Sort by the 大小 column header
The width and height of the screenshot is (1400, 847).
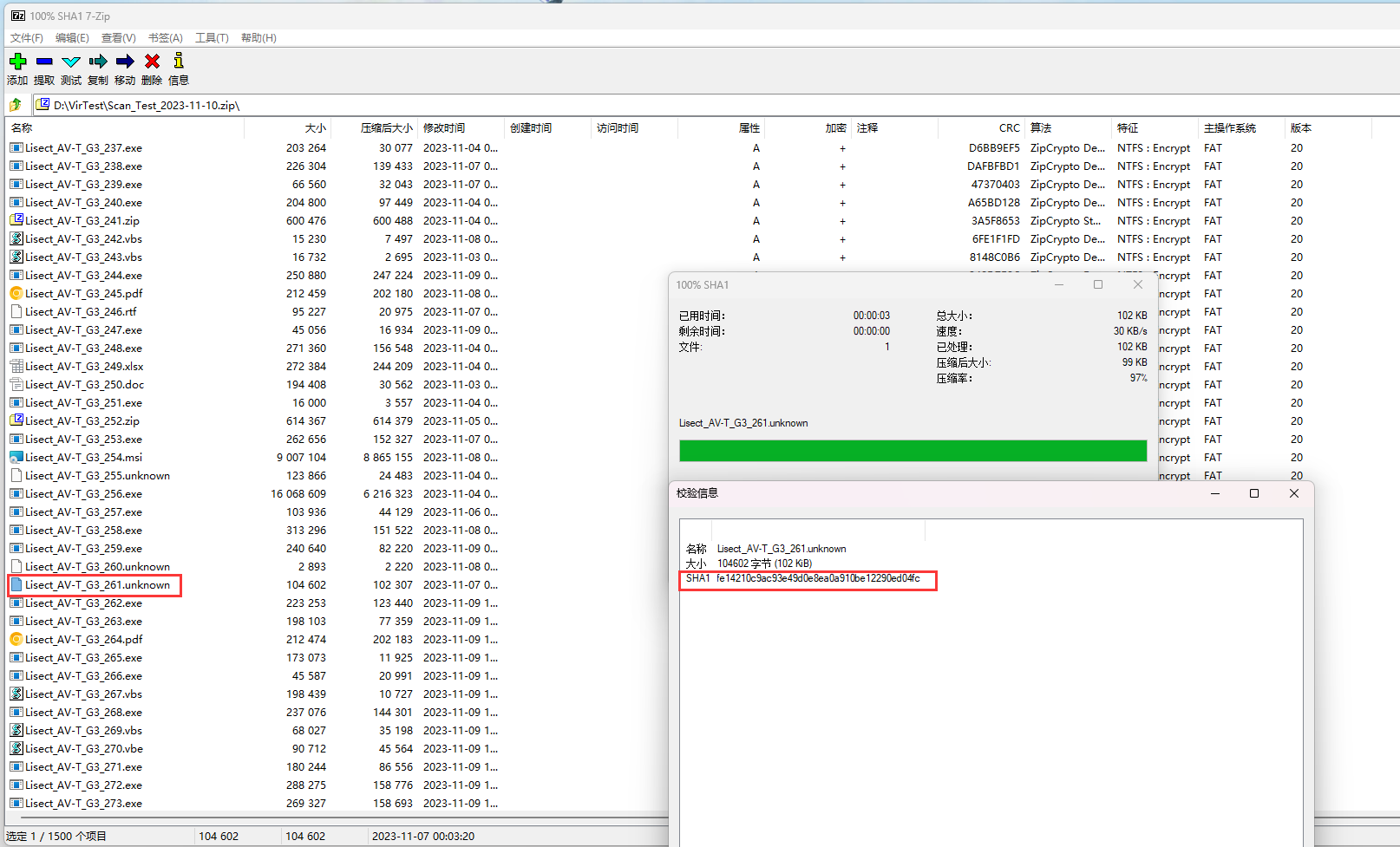pyautogui.click(x=287, y=127)
